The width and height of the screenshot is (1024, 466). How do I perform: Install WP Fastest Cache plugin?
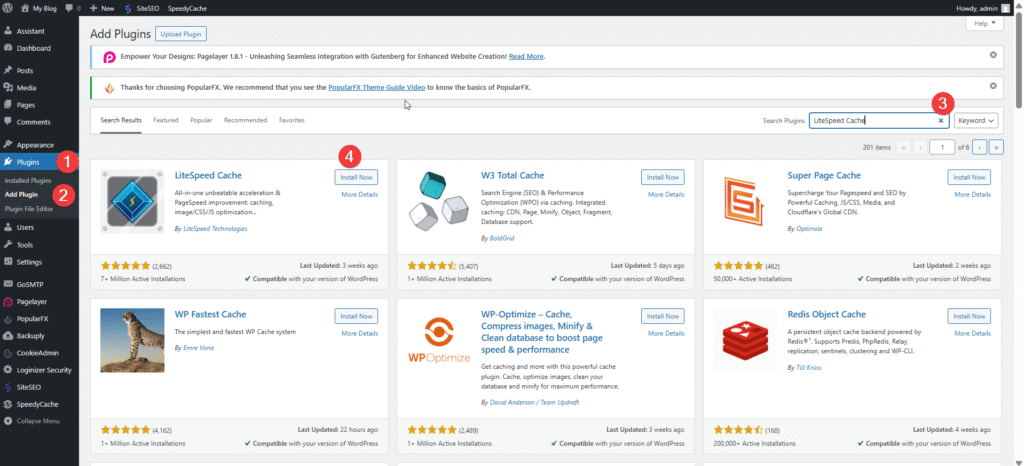[356, 316]
